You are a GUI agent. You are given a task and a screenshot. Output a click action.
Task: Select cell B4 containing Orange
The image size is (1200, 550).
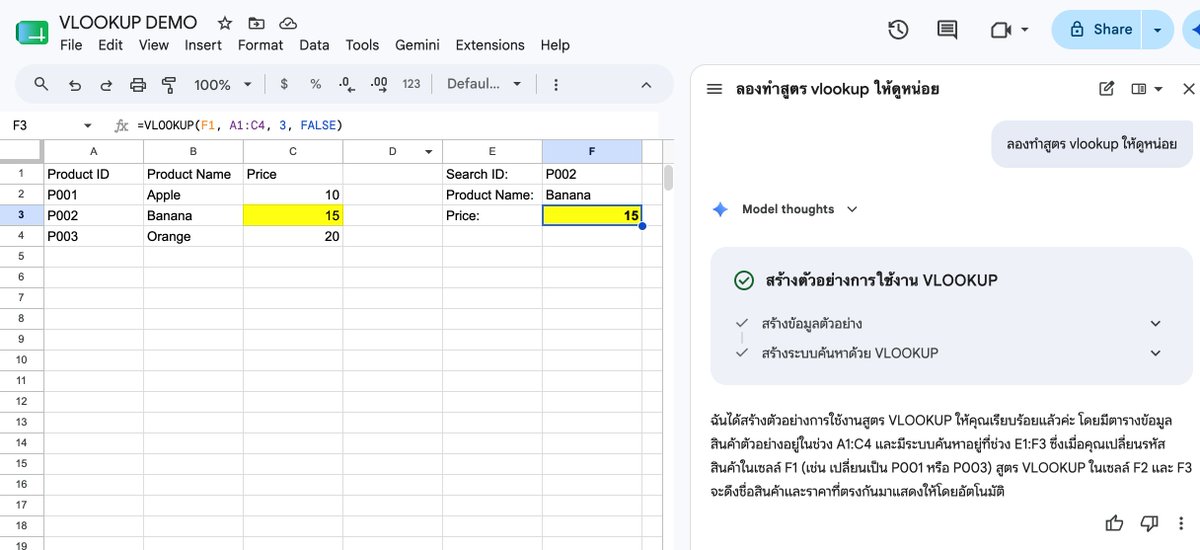click(193, 236)
